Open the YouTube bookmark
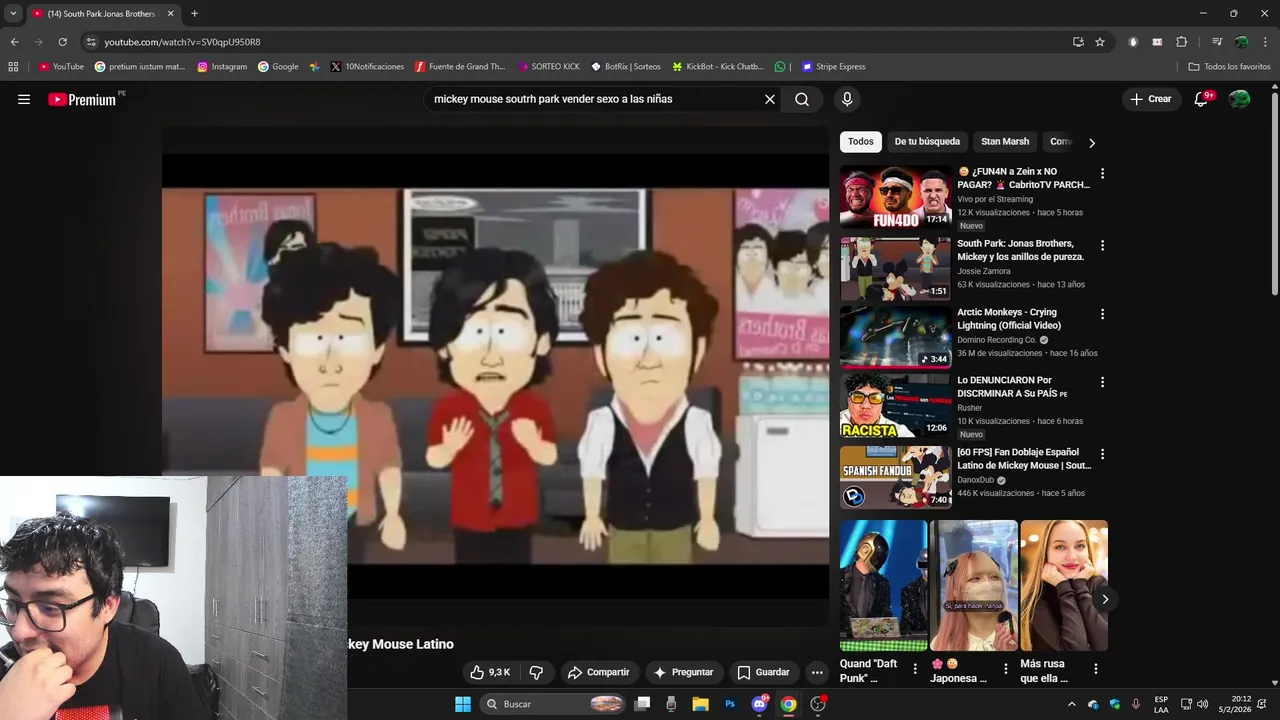The width and height of the screenshot is (1280, 720). (x=61, y=67)
